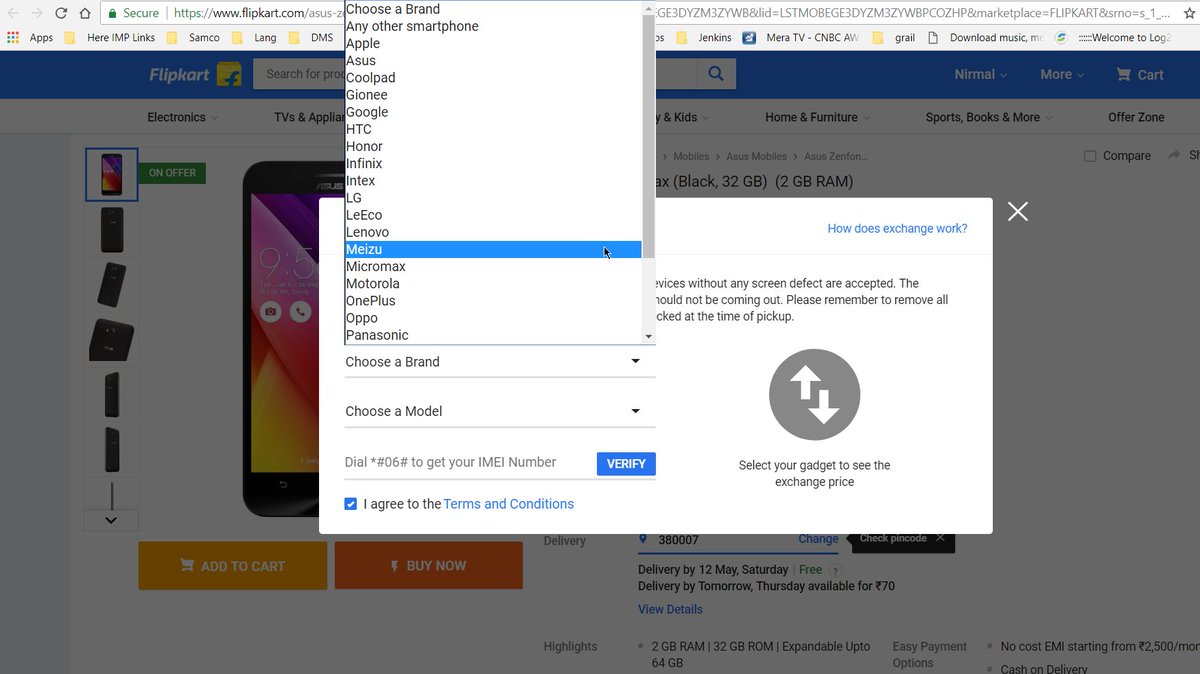Screen dimensions: 1200x674
Task: Choose Asus in the brand list
Action: (x=493, y=60)
